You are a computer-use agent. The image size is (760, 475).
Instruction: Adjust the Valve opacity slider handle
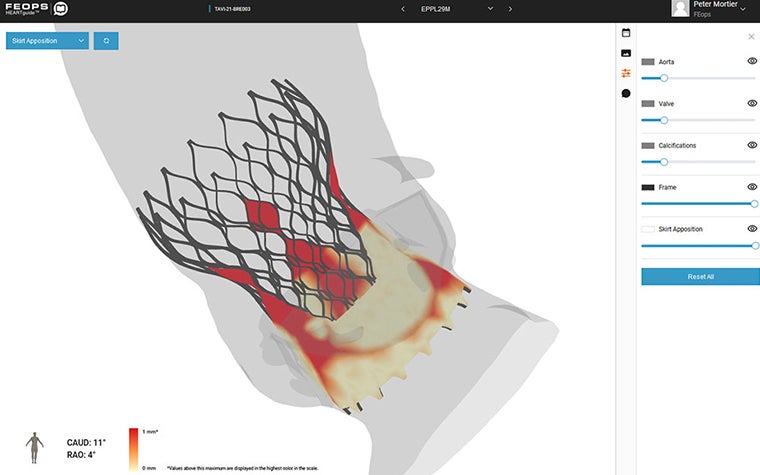click(664, 120)
